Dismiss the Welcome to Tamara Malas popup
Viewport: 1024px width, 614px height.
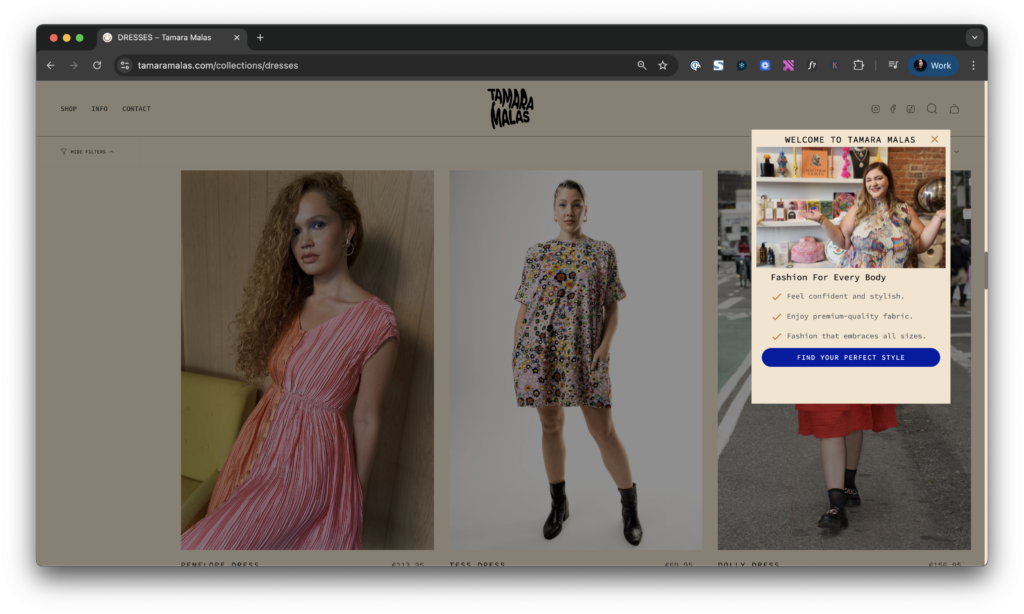click(x=934, y=139)
